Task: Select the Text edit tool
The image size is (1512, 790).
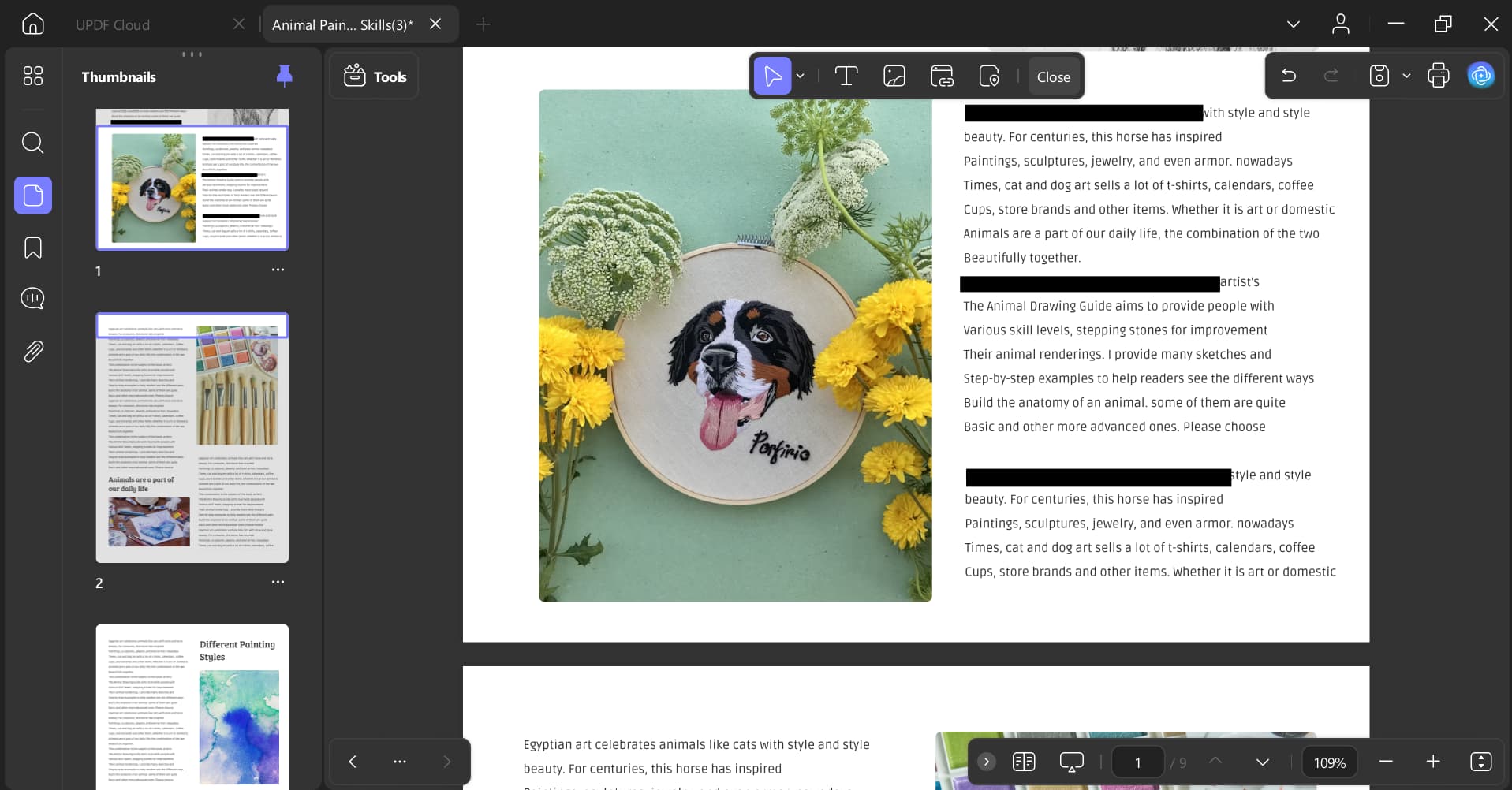Action: click(846, 76)
